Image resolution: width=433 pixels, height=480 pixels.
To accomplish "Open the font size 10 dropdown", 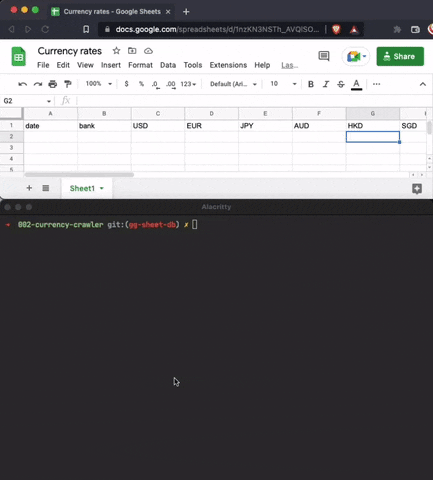I will click(283, 84).
